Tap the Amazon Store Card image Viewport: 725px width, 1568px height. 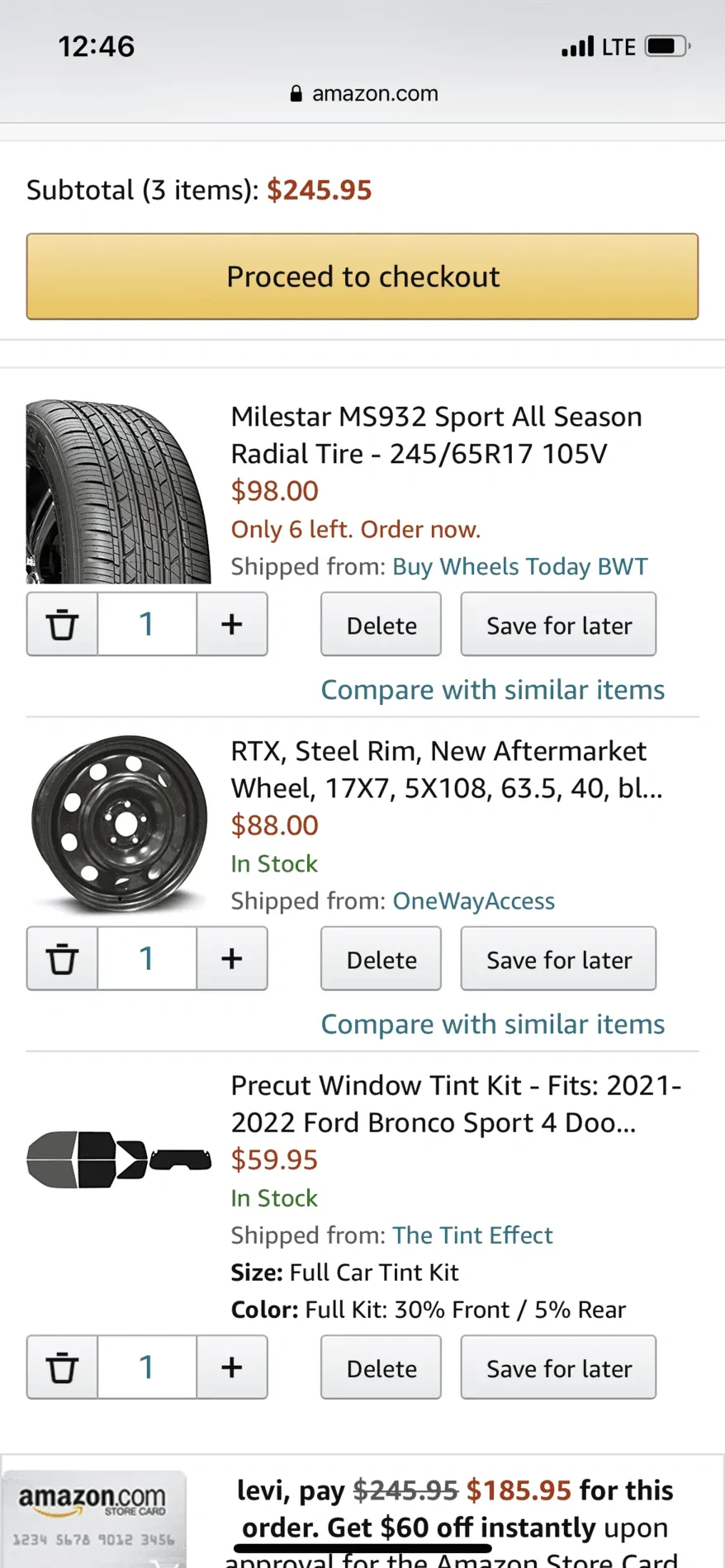(93, 1518)
